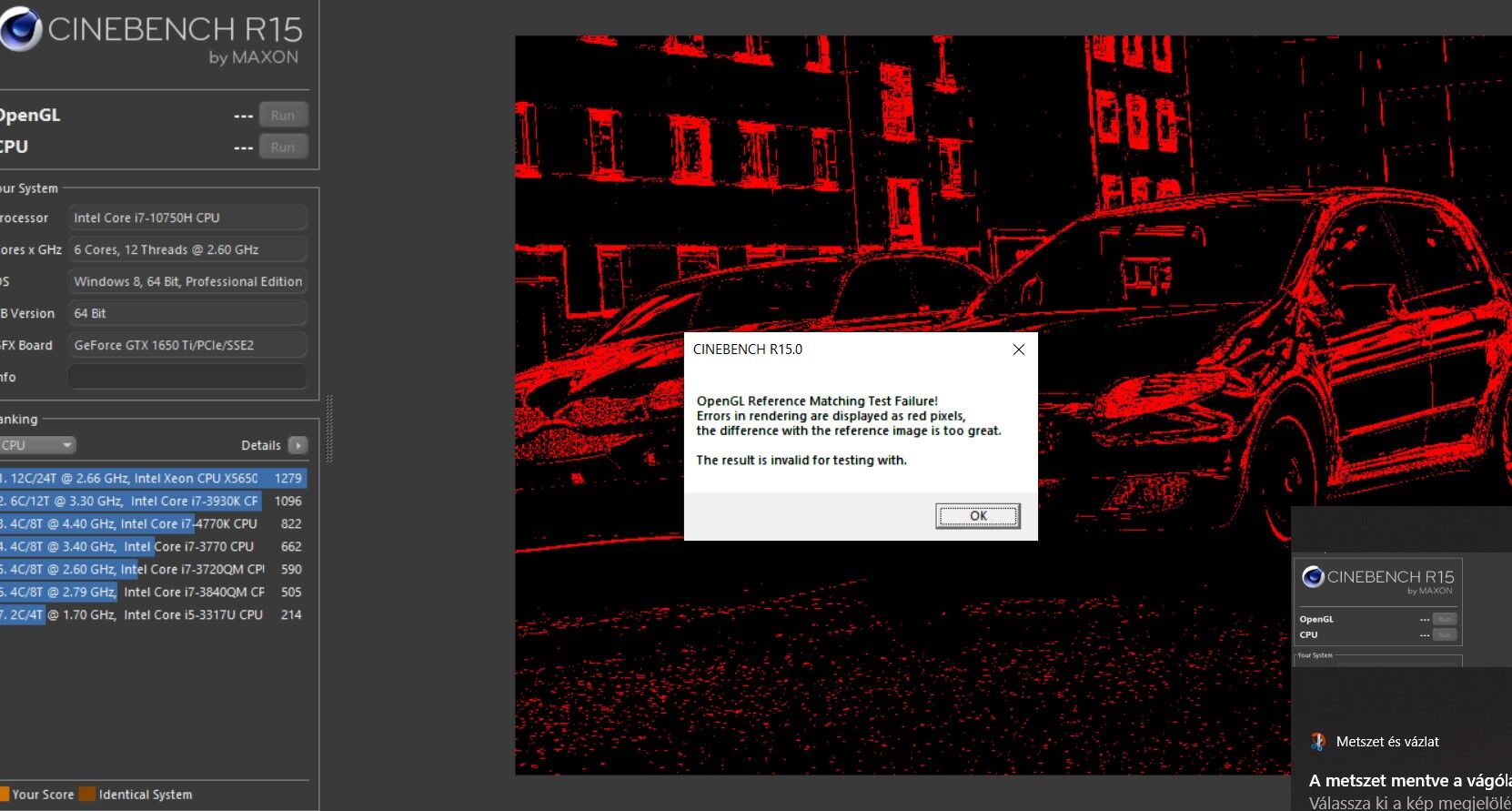Click the Metszet és vázlat app icon
The image size is (1512, 811).
(1318, 742)
